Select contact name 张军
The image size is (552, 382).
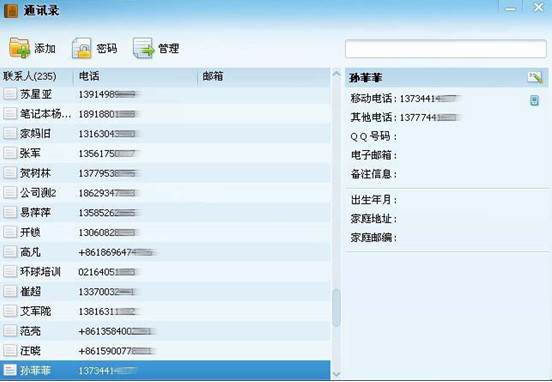point(30,153)
